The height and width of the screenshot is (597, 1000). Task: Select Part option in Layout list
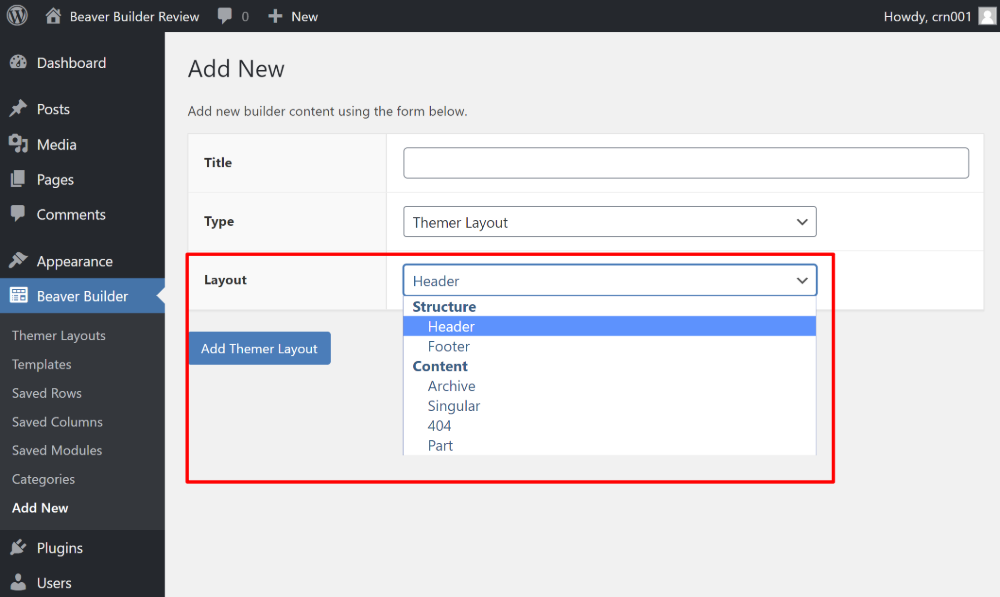[610, 445]
